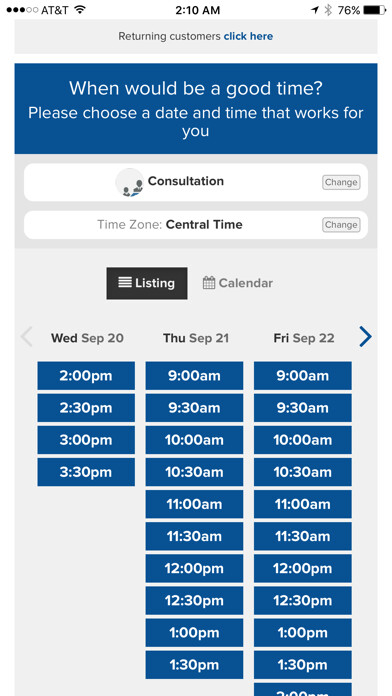The width and height of the screenshot is (392, 696).
Task: Change the Consultation appointment type
Action: (341, 182)
